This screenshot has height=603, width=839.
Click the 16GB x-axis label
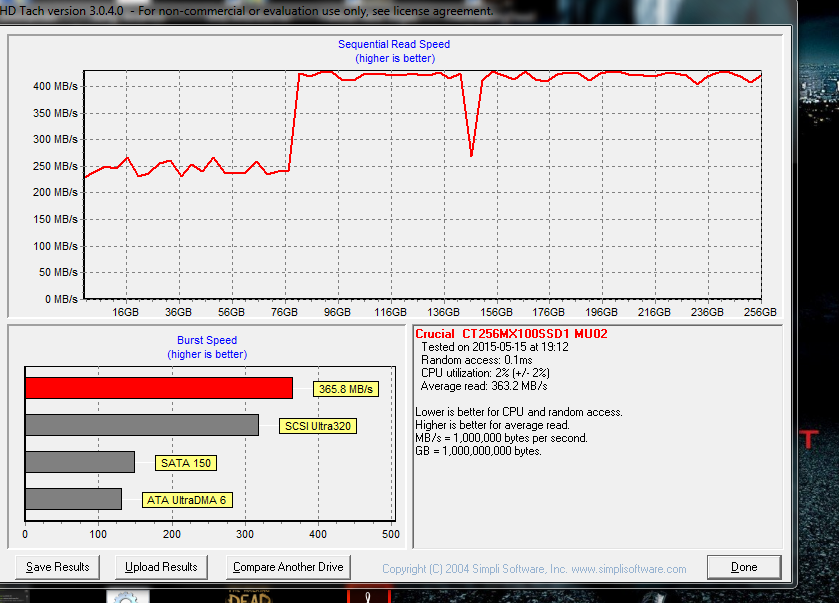pos(125,312)
